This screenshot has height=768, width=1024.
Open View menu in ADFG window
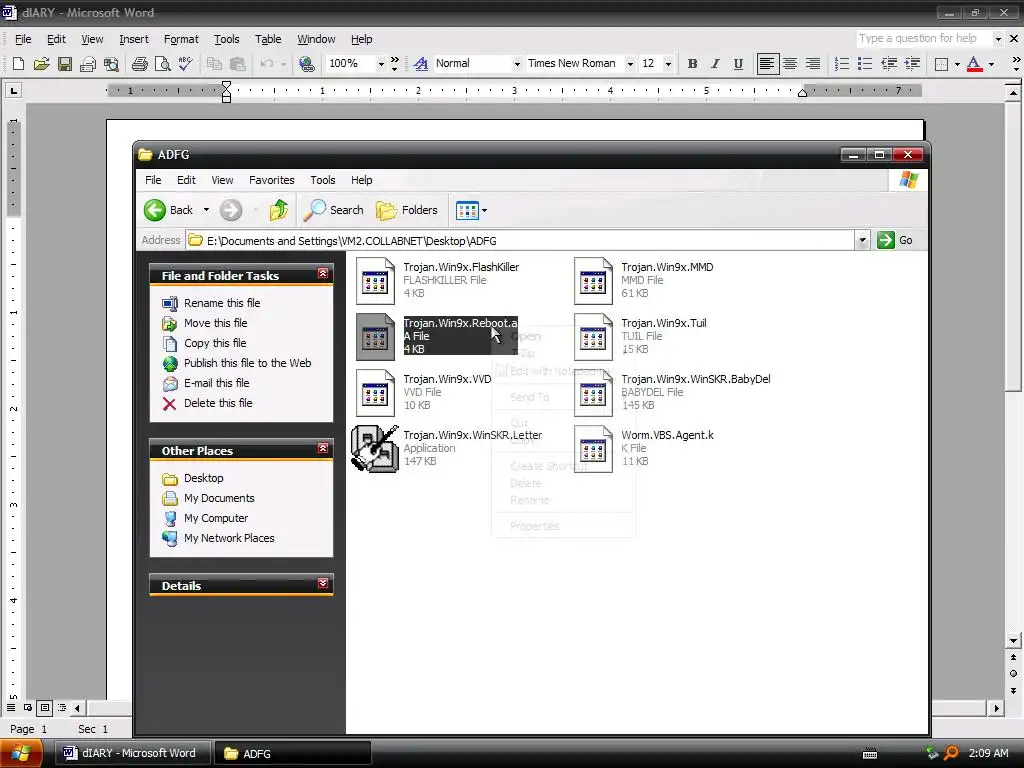pos(222,180)
